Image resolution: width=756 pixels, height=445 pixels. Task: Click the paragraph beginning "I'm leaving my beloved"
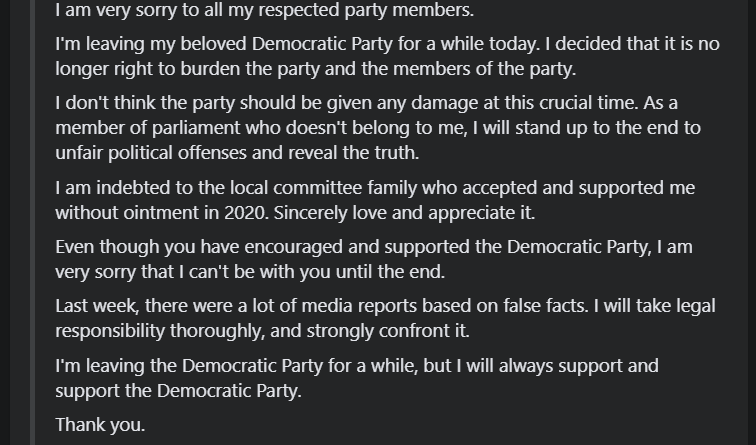point(387,56)
